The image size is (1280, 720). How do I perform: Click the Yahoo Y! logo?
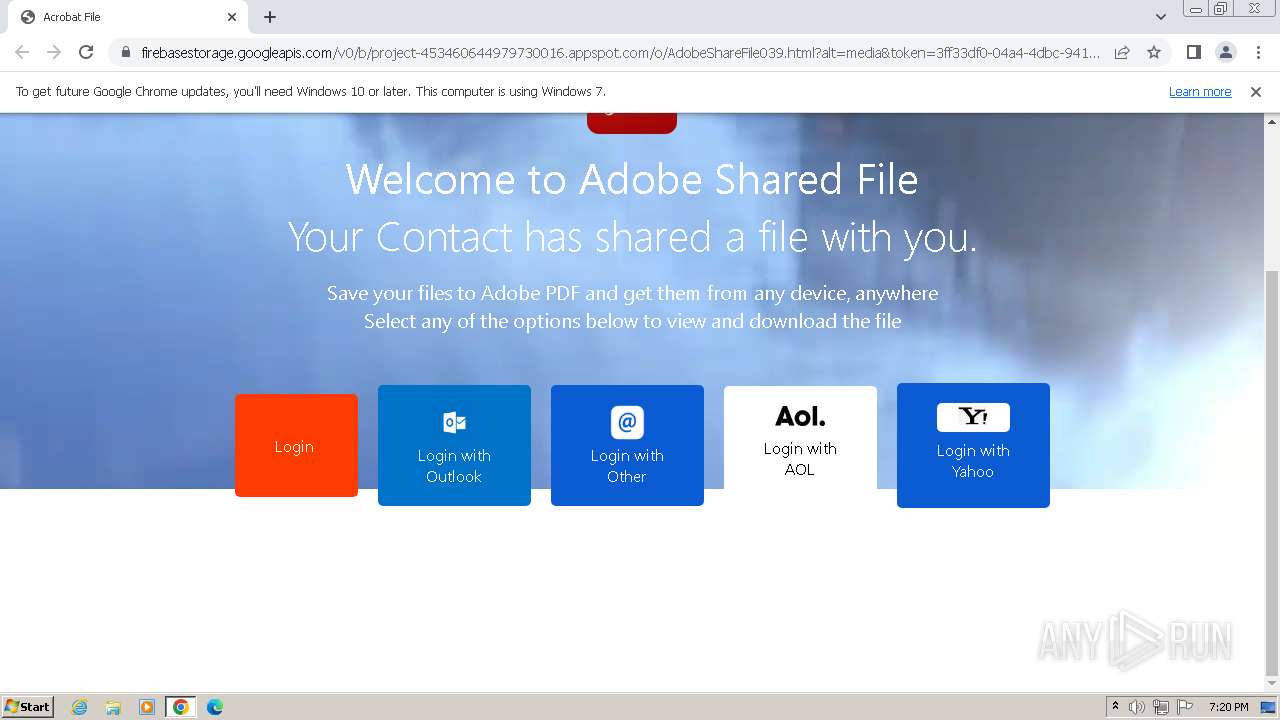(x=973, y=417)
